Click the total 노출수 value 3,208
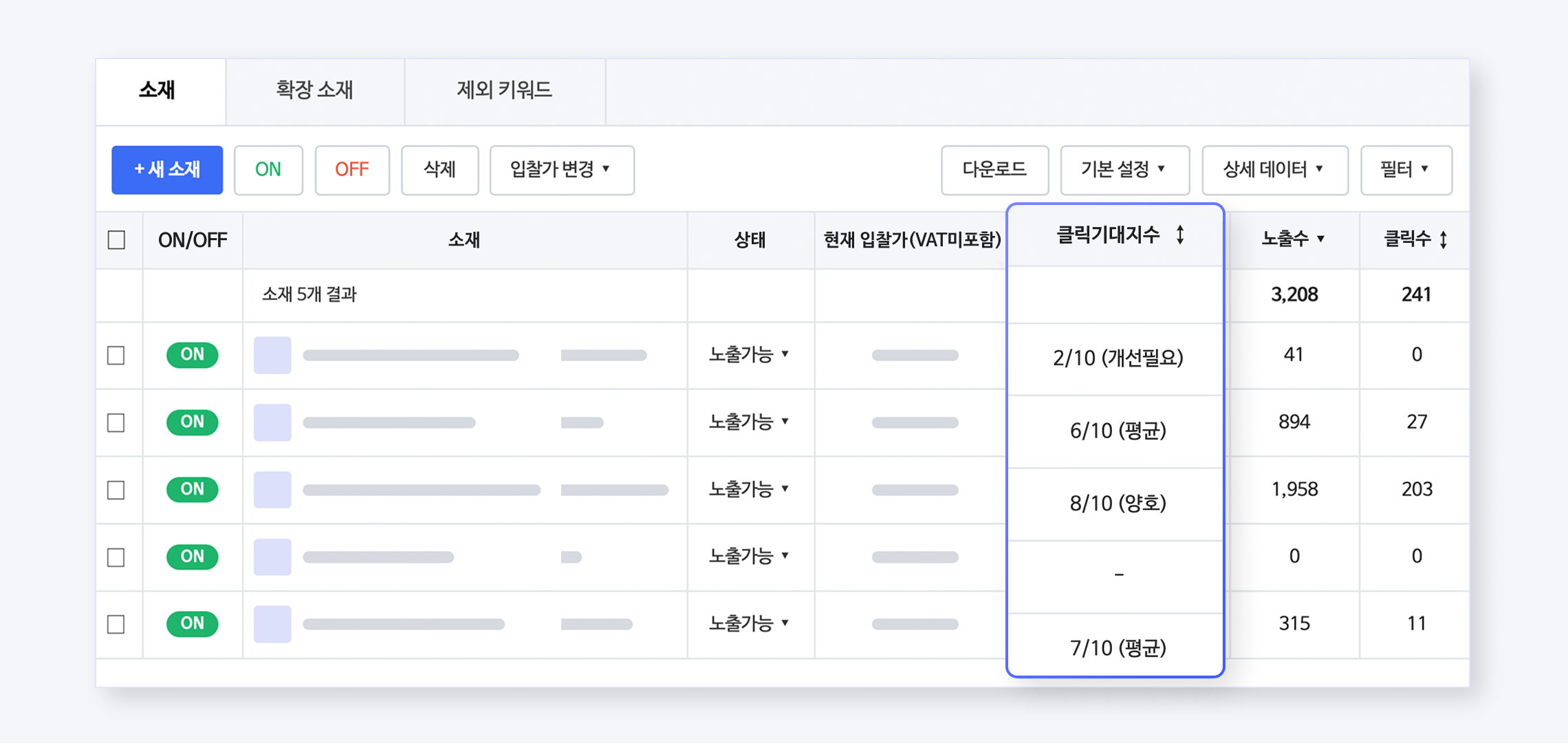This screenshot has height=743, width=1568. click(1294, 294)
